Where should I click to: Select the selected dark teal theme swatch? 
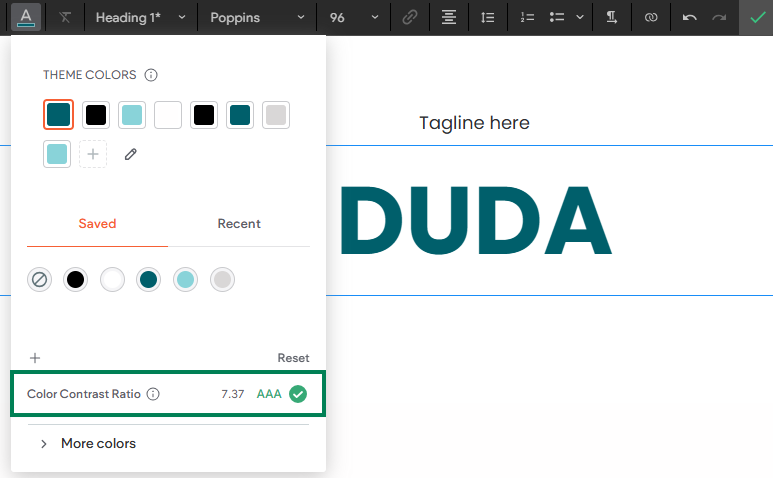(59, 115)
